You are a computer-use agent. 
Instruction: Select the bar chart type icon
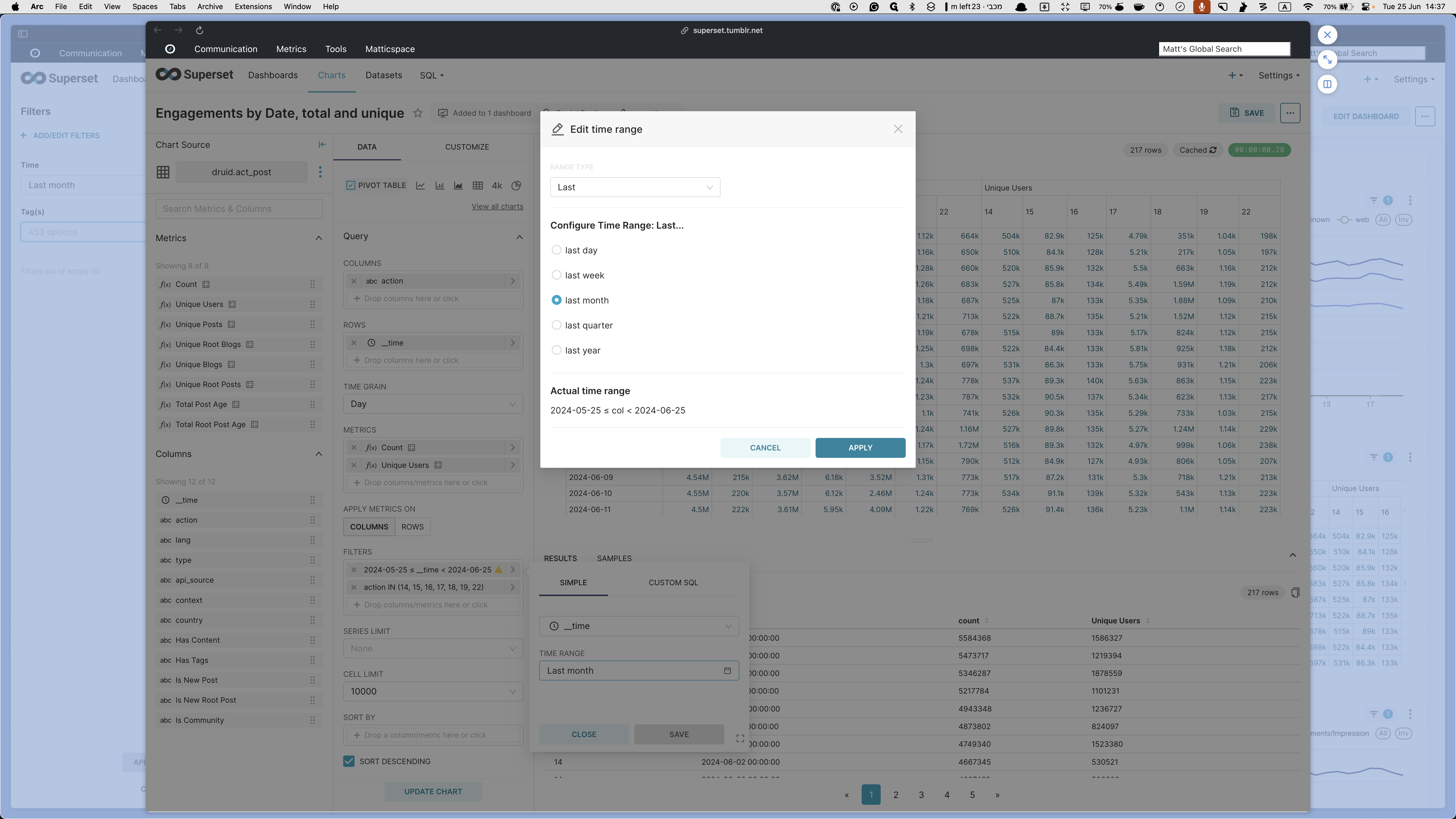coord(439,185)
